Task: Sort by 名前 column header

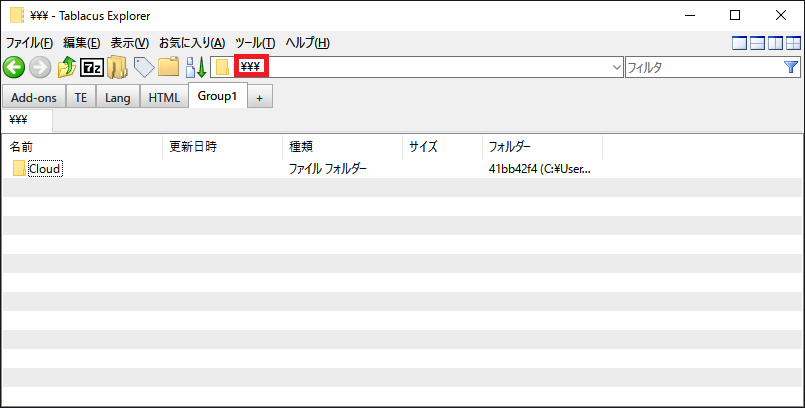Action: tap(83, 147)
